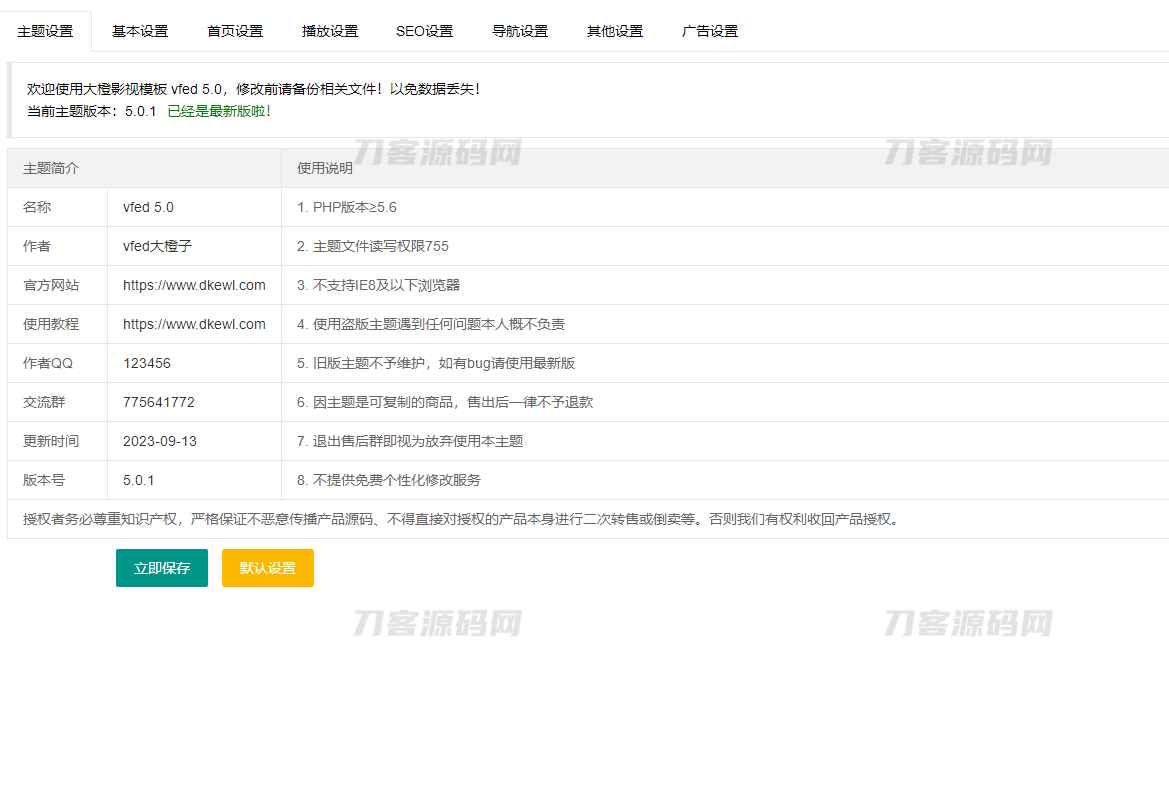Image resolution: width=1169 pixels, height=805 pixels.
Task: Open the 导航设置 tab
Action: [519, 31]
